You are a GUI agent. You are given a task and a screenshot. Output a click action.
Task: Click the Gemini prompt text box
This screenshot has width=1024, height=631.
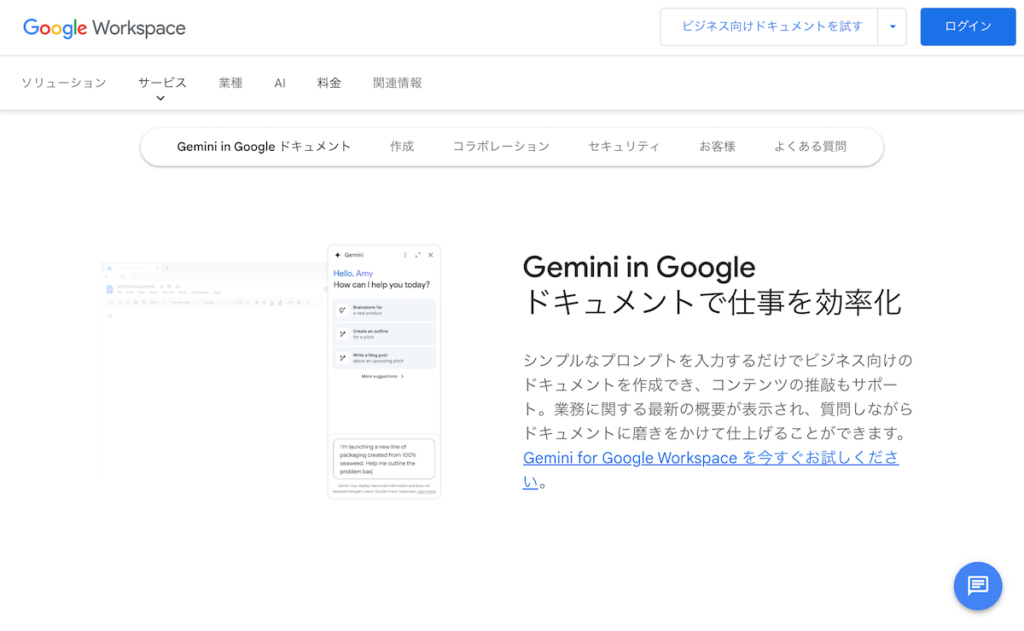point(384,459)
